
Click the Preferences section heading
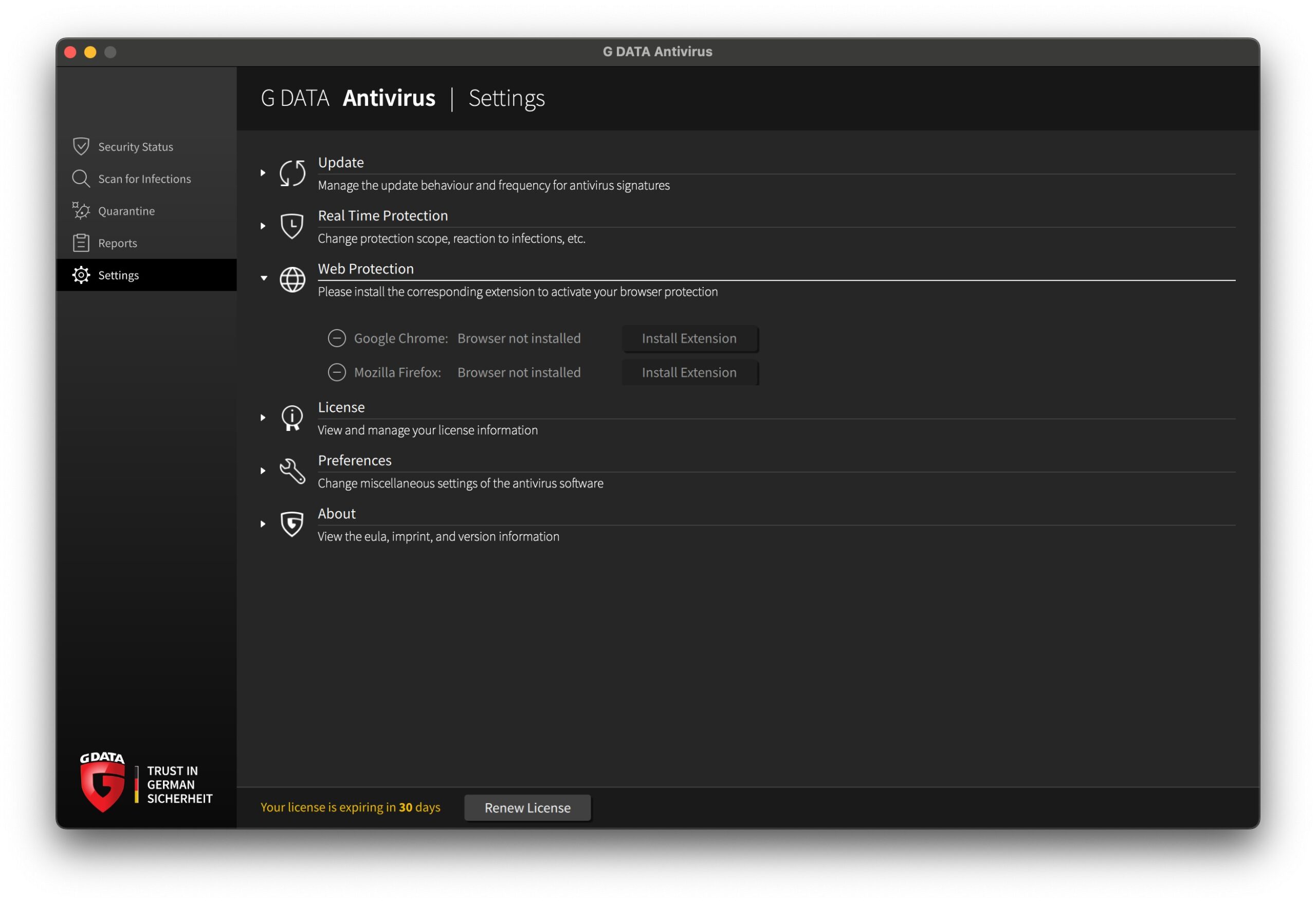coord(355,461)
